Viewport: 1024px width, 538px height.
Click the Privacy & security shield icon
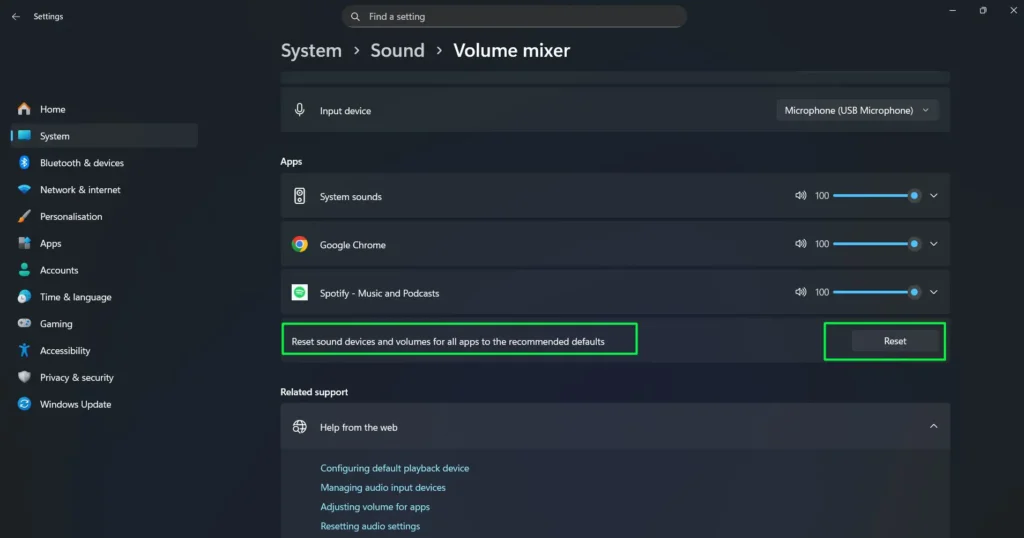point(24,377)
